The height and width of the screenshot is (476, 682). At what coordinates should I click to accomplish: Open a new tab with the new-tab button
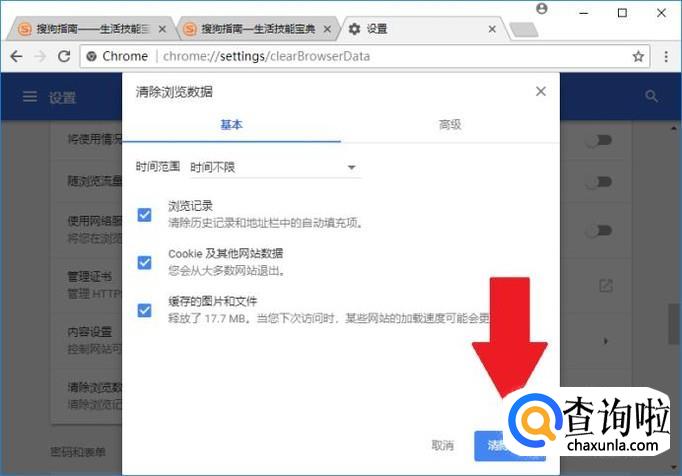[x=524, y=30]
